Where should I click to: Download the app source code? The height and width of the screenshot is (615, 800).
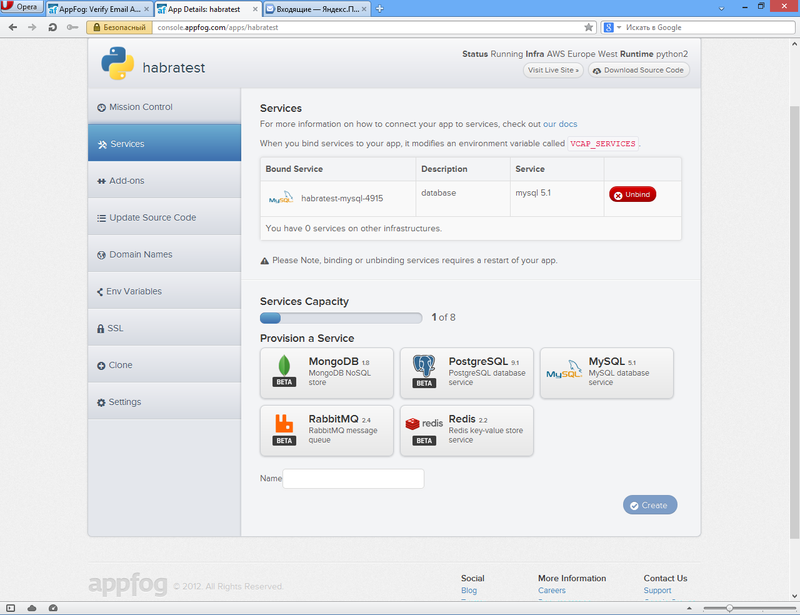point(639,70)
